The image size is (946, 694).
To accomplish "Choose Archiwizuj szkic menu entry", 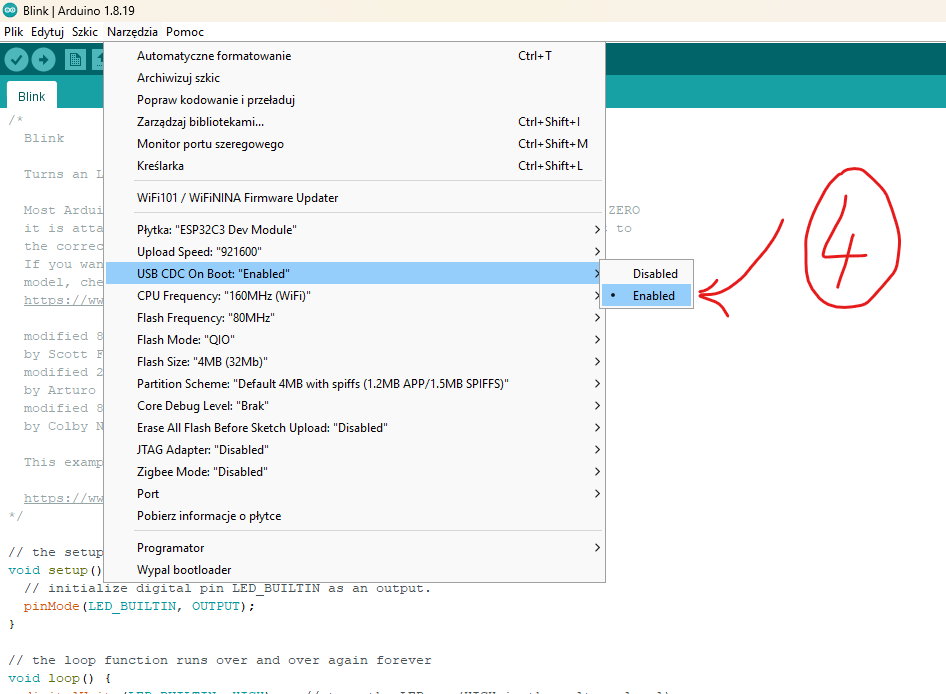I will (355, 78).
